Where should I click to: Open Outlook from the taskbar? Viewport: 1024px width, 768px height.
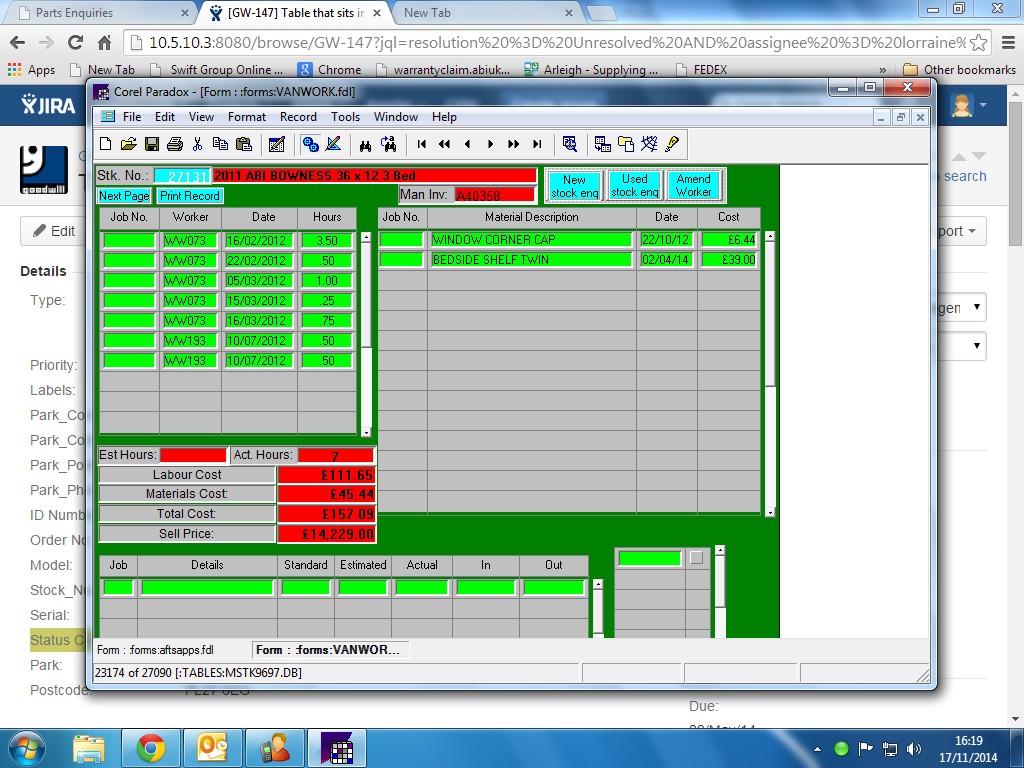212,748
